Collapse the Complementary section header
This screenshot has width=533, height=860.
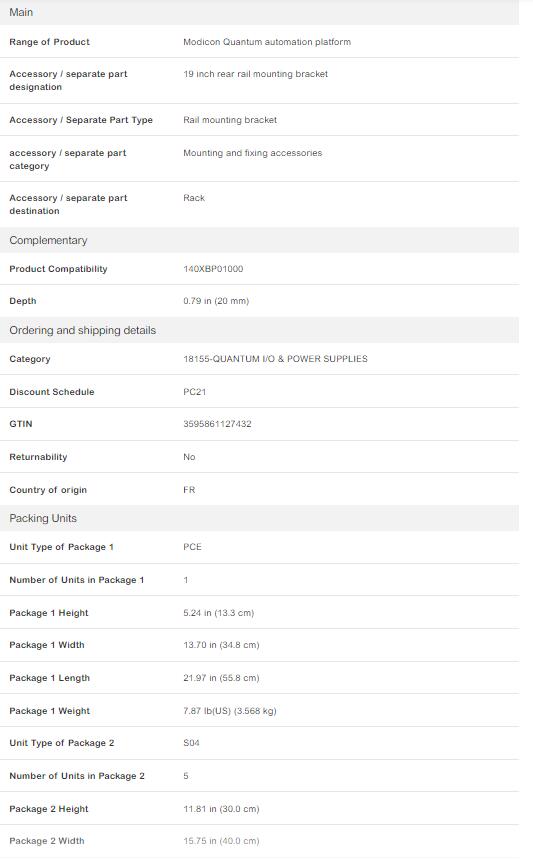259,240
